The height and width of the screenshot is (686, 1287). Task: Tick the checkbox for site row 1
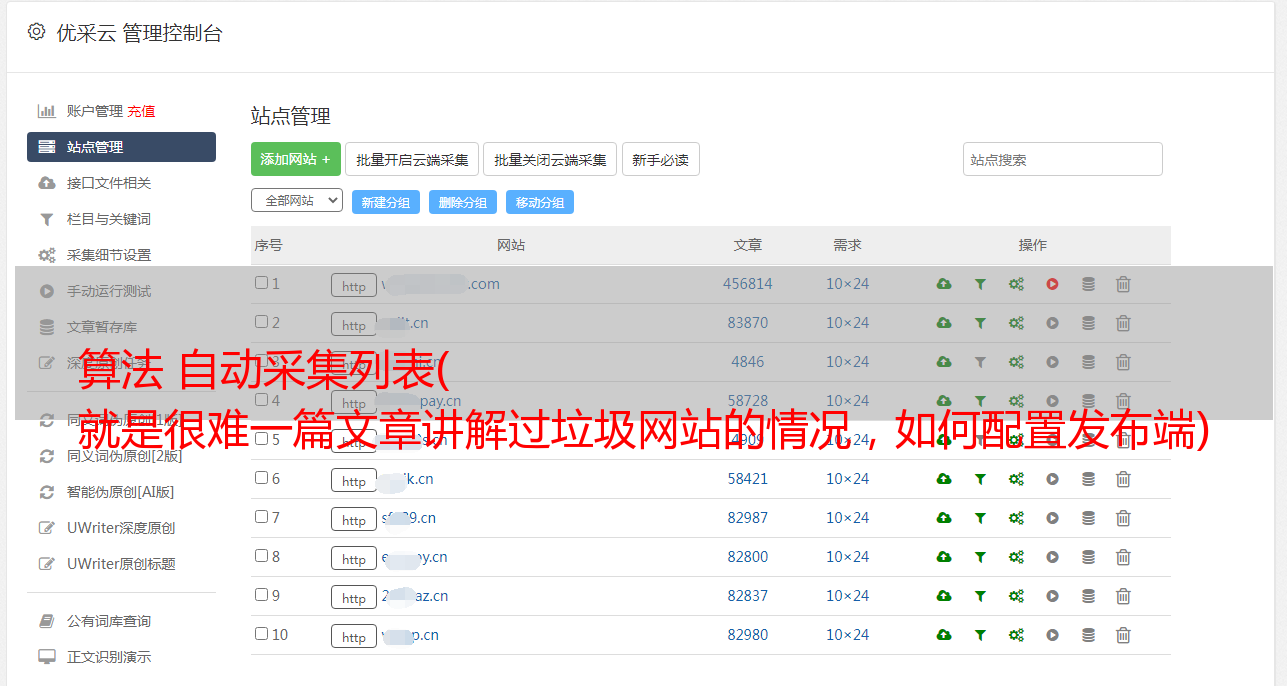click(262, 283)
